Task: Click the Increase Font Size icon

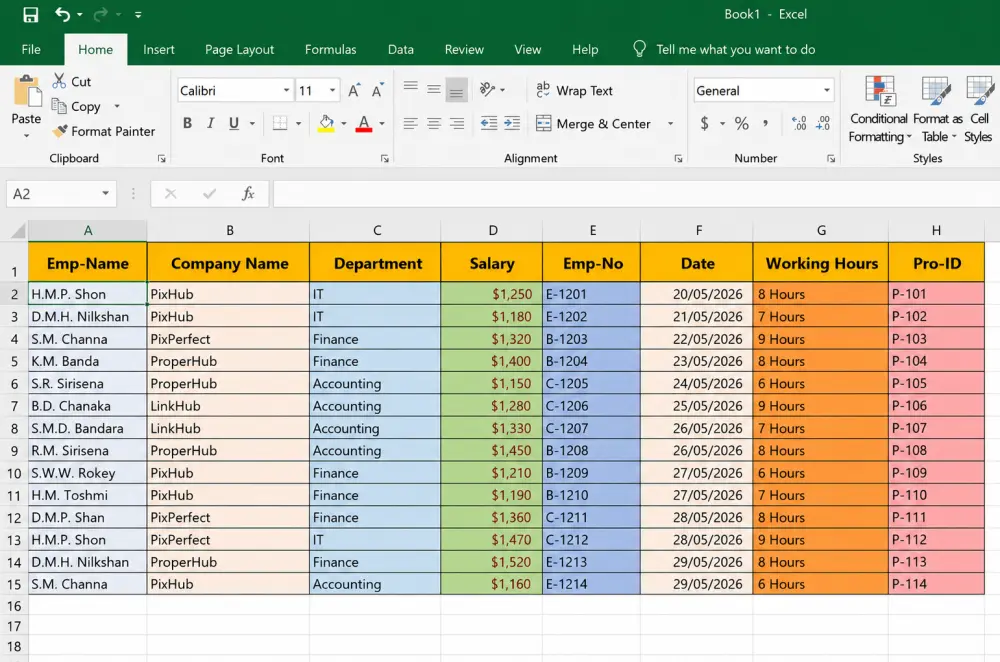Action: (x=354, y=91)
